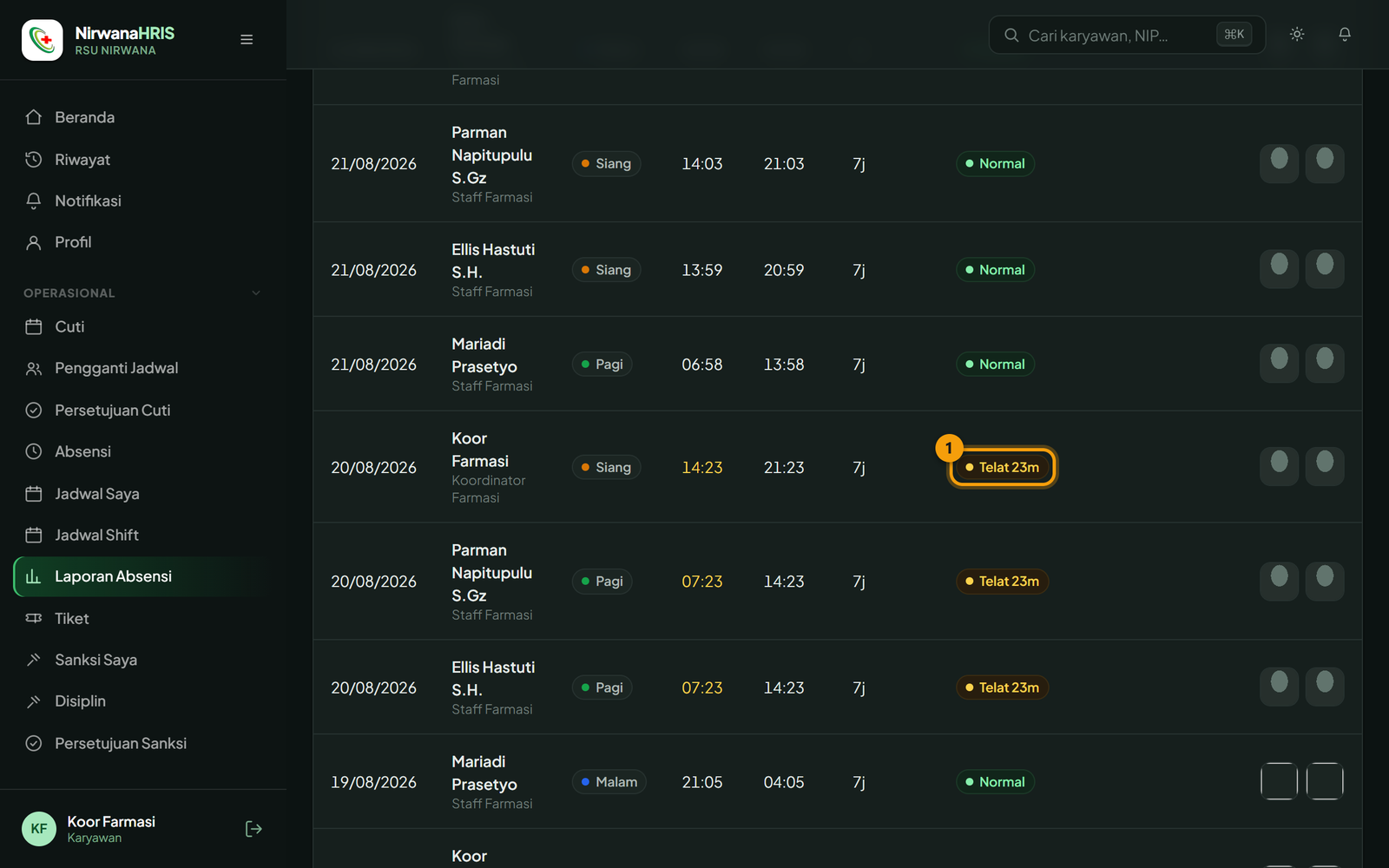Click the check-in time 06:58

click(x=701, y=365)
